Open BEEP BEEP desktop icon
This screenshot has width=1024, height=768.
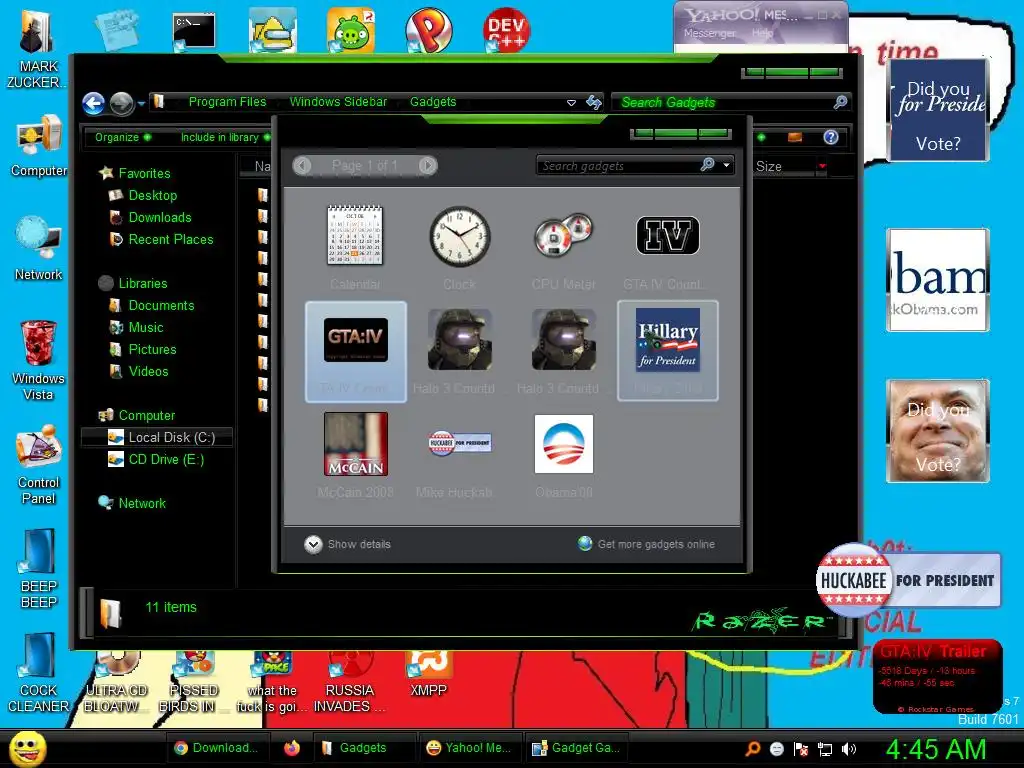click(x=39, y=569)
